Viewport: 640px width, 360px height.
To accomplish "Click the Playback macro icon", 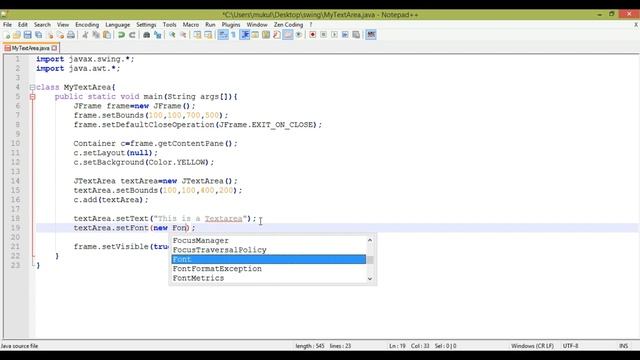I will pos(334,35).
